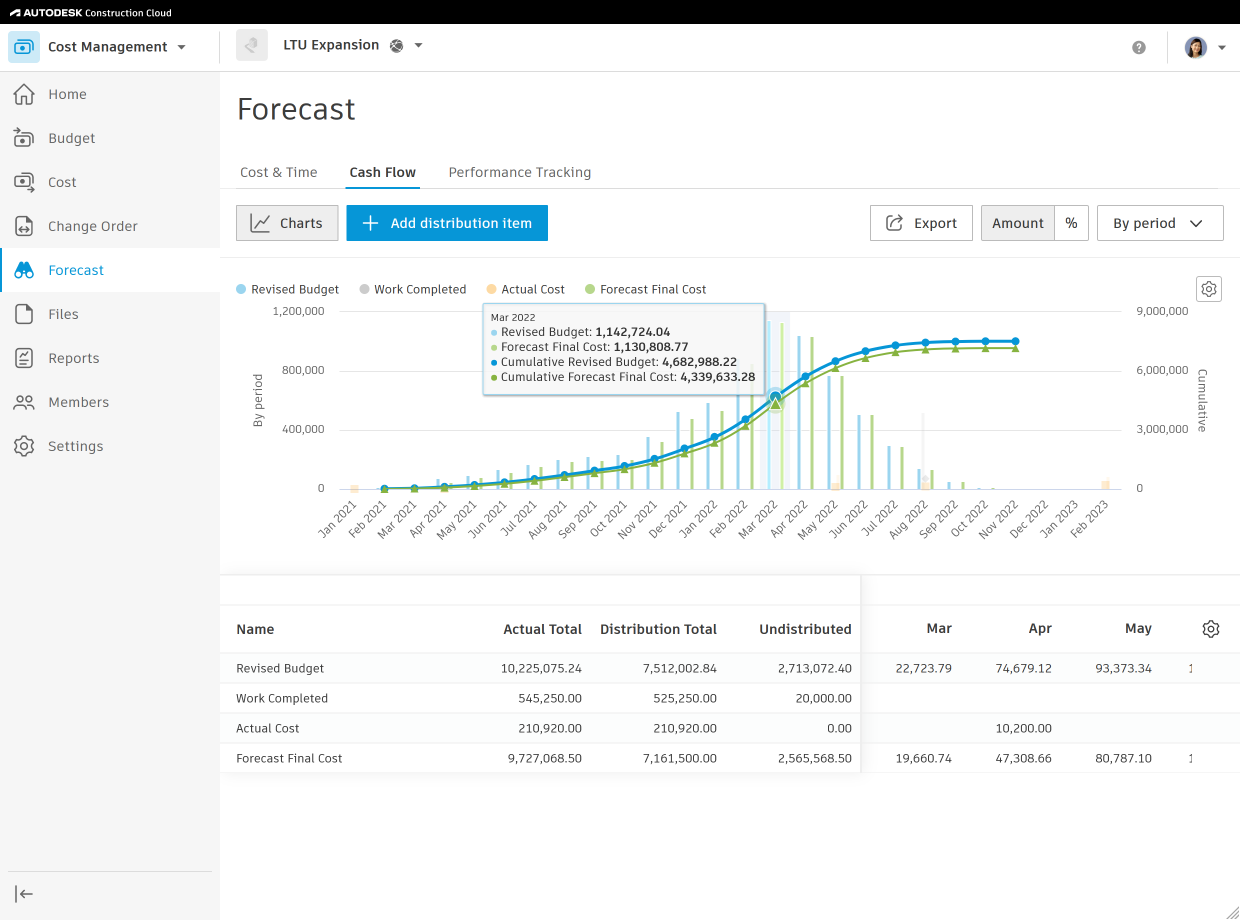Click the Forecast Final Cost table row
This screenshot has width=1240, height=920.
(289, 758)
